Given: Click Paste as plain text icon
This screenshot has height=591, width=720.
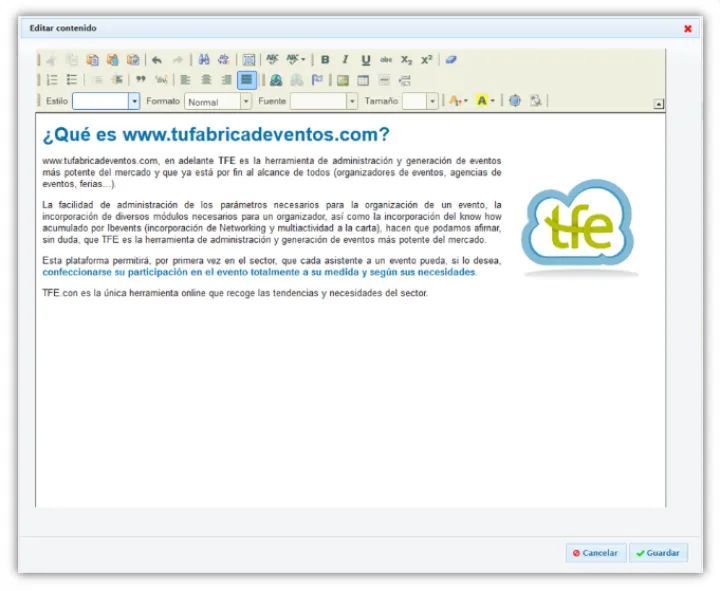Looking at the screenshot, I should [112, 60].
